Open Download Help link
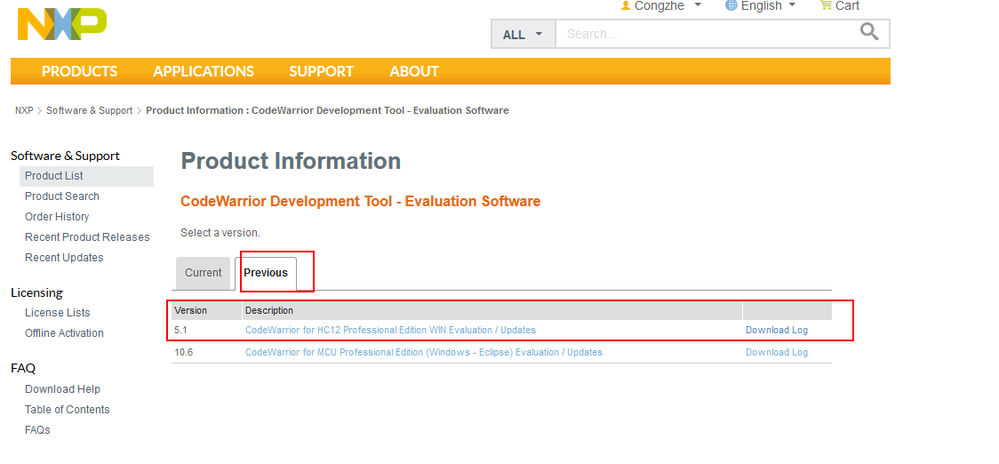The height and width of the screenshot is (464, 999). [62, 389]
